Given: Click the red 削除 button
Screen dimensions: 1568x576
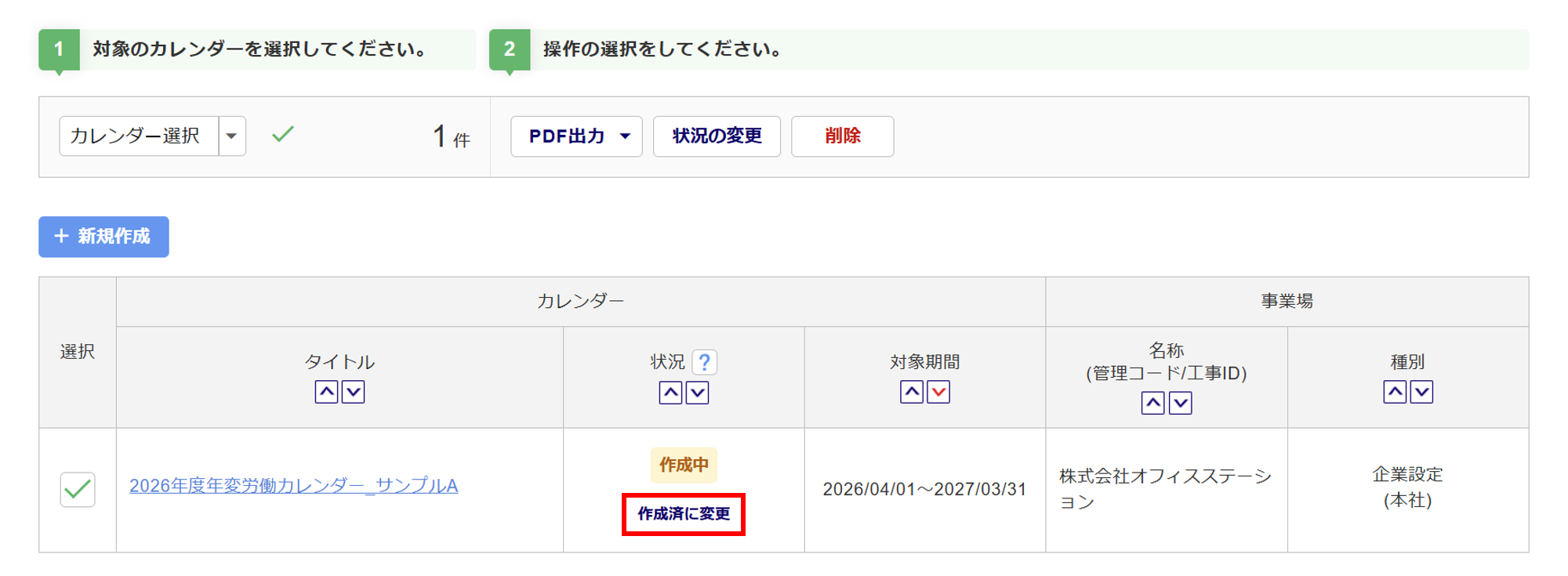Looking at the screenshot, I should (842, 136).
